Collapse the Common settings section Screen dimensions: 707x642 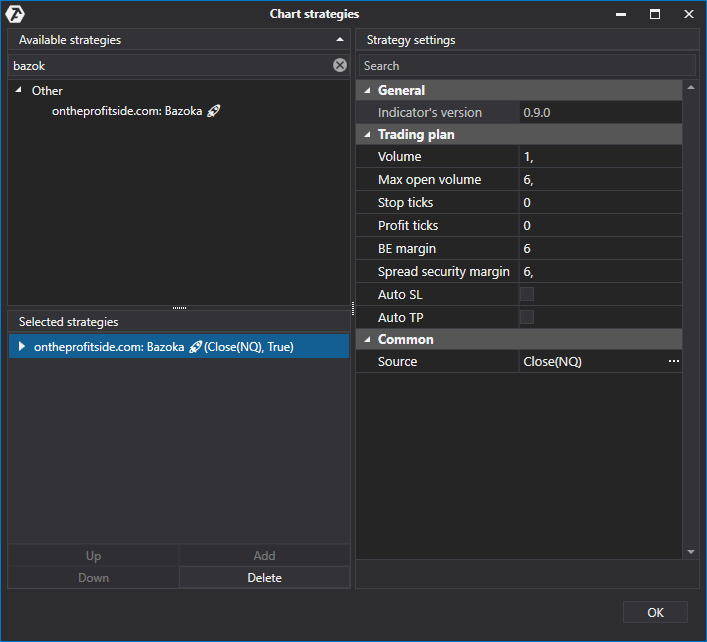[367, 339]
